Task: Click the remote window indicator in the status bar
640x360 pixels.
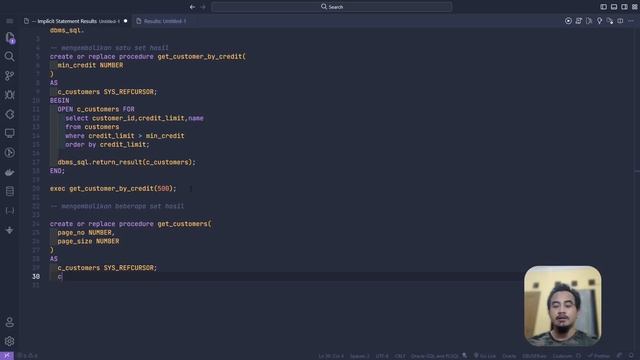Action: coord(7,356)
